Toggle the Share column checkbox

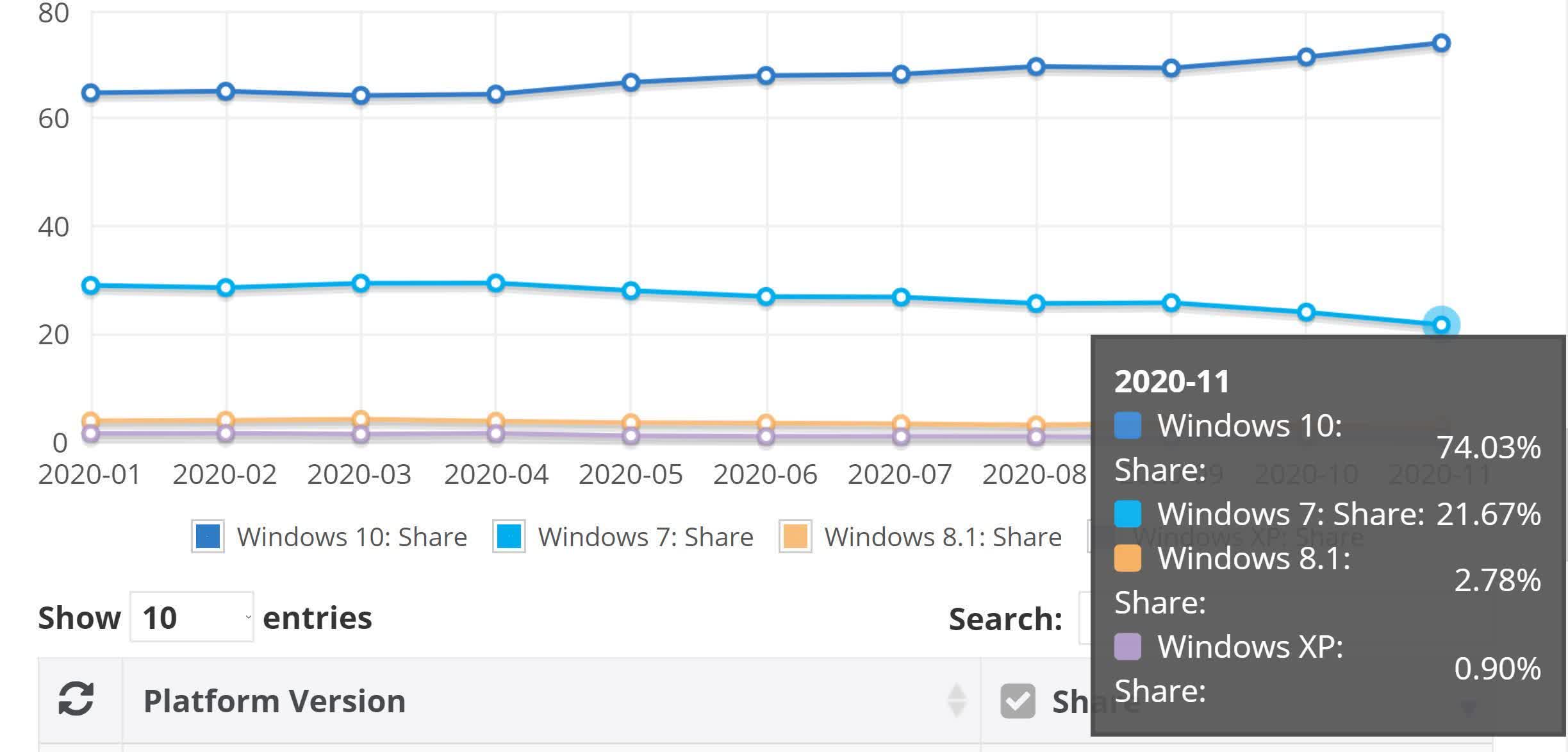(1018, 701)
